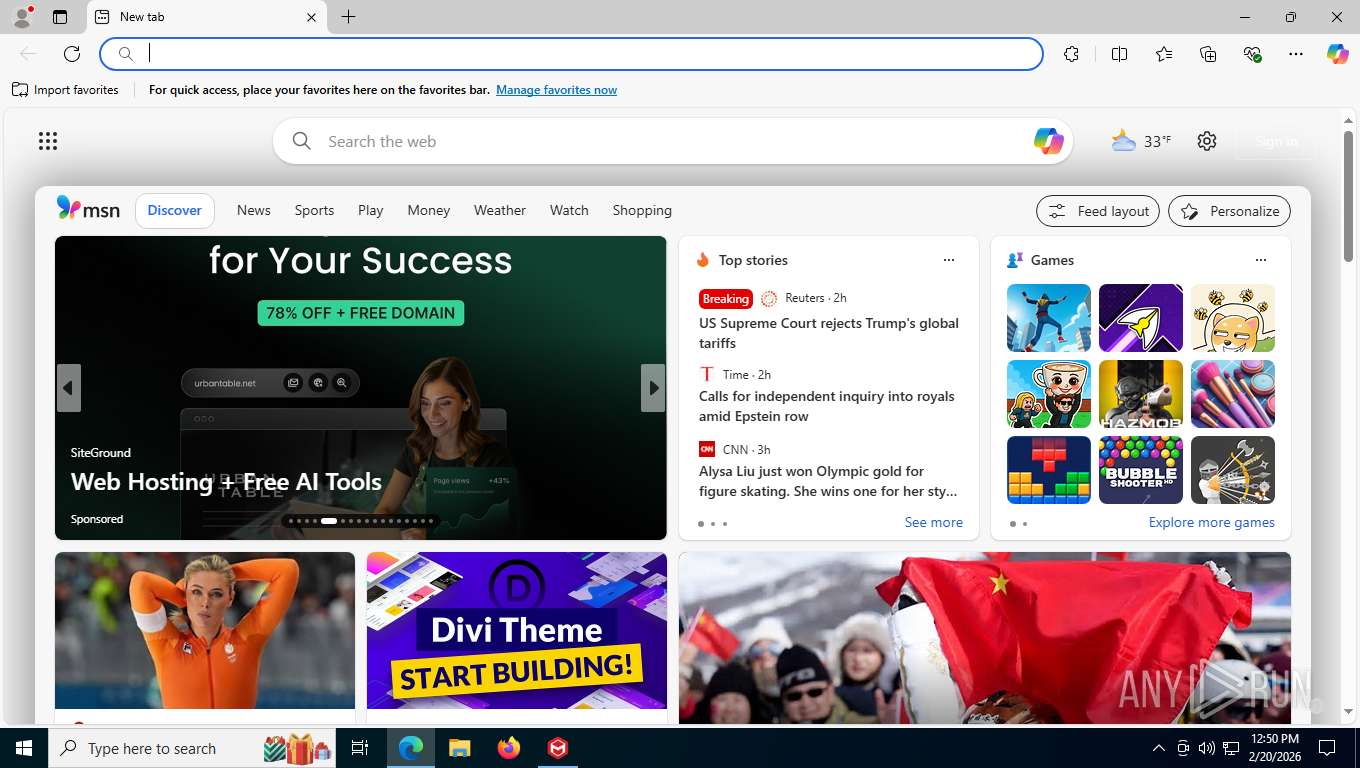Image resolution: width=1360 pixels, height=768 pixels.
Task: Open the Windows Start menu
Action: (23, 748)
